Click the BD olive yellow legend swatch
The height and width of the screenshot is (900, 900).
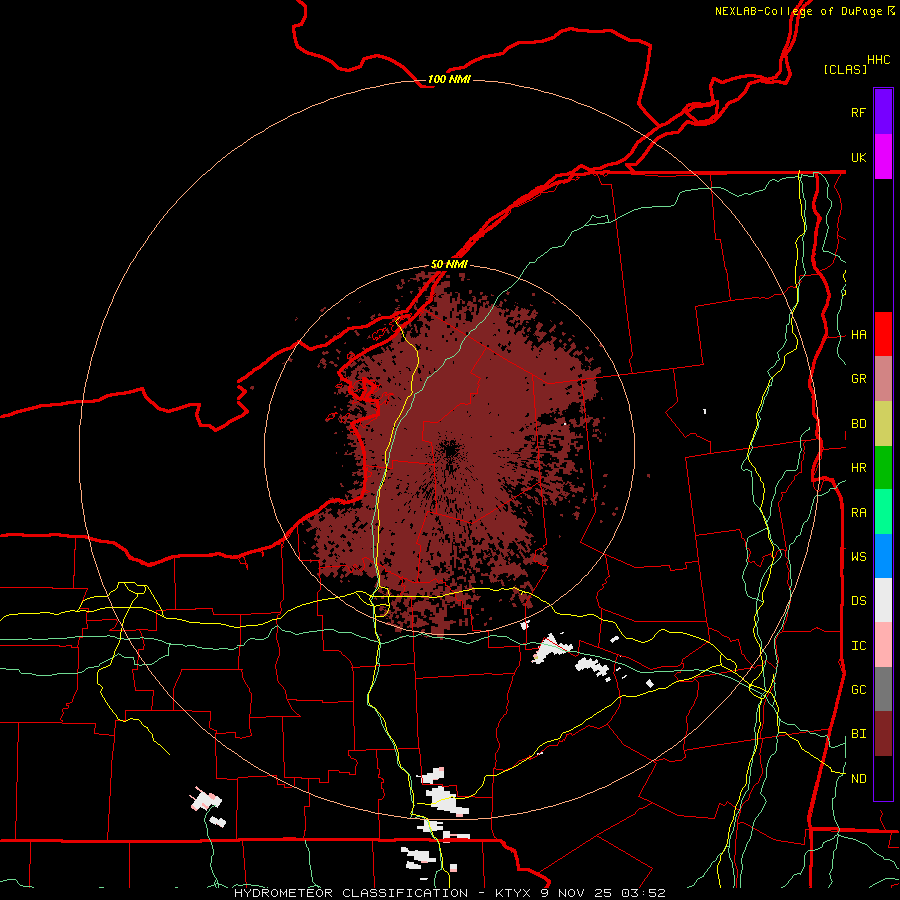coord(883,424)
